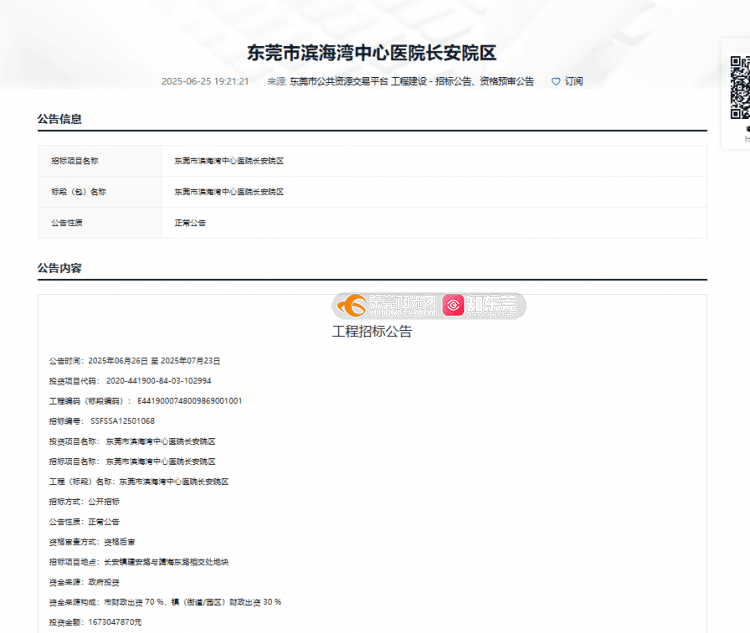Select the 公告信息 section heading
The width and height of the screenshot is (750, 633).
[59, 119]
